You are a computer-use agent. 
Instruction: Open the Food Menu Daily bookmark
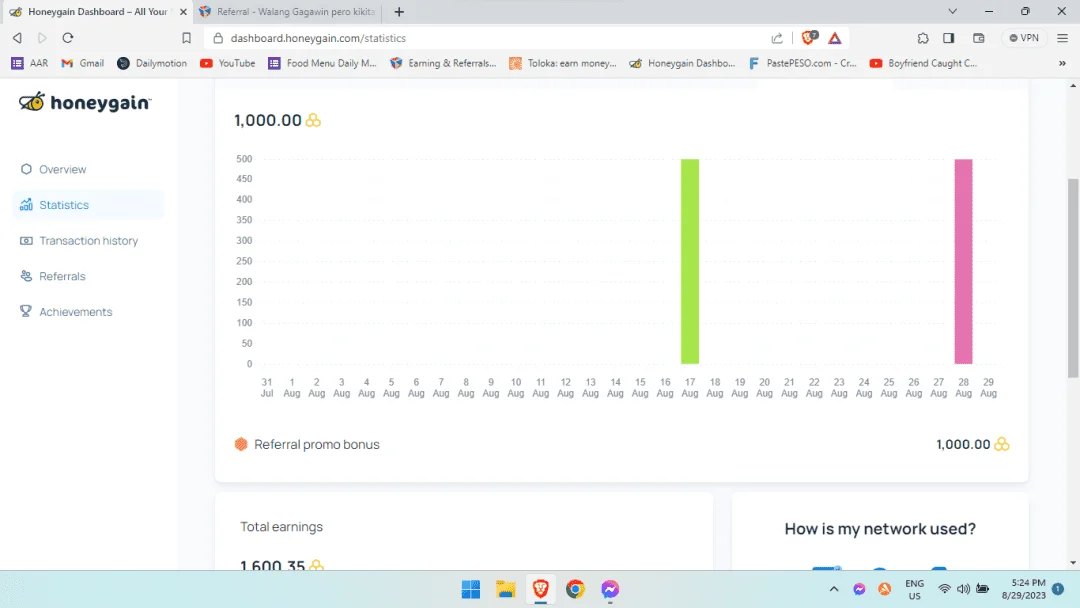pos(322,63)
